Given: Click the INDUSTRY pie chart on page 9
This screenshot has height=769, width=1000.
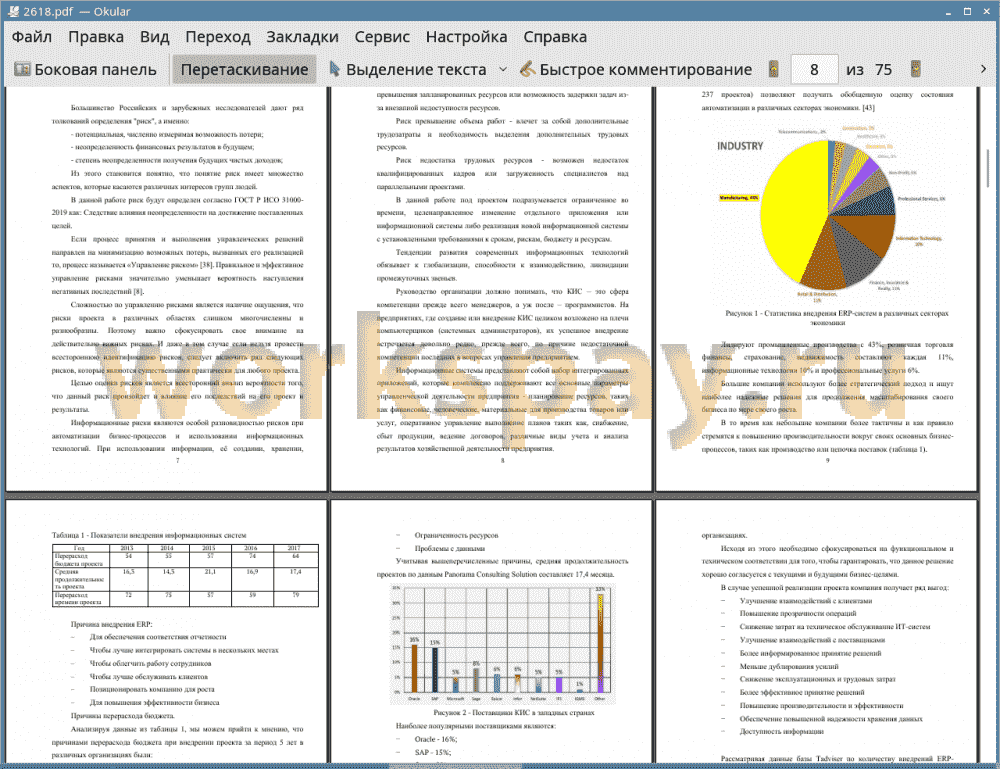Looking at the screenshot, I should coord(828,213).
